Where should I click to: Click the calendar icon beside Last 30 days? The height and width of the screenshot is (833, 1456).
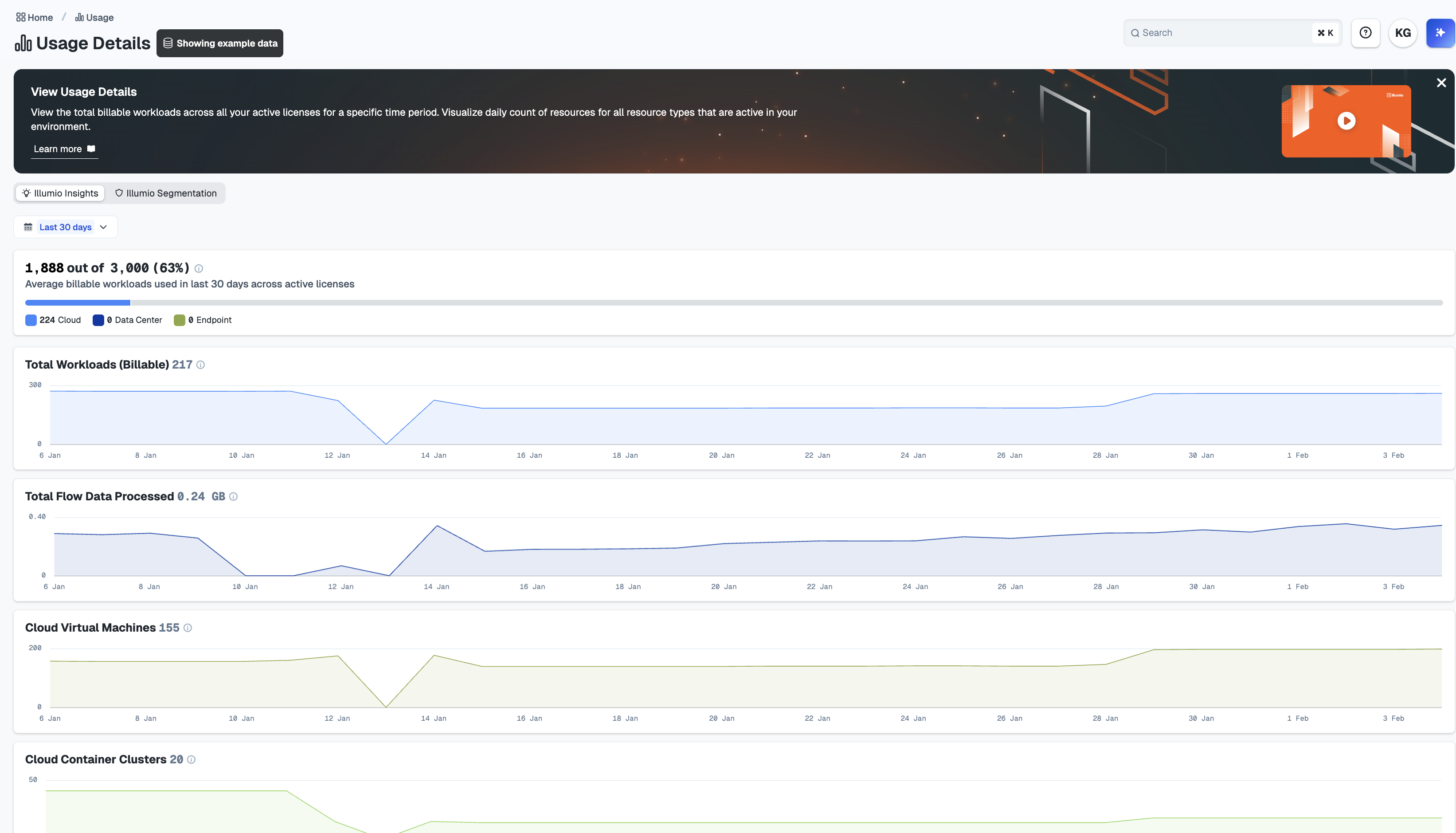click(x=28, y=227)
